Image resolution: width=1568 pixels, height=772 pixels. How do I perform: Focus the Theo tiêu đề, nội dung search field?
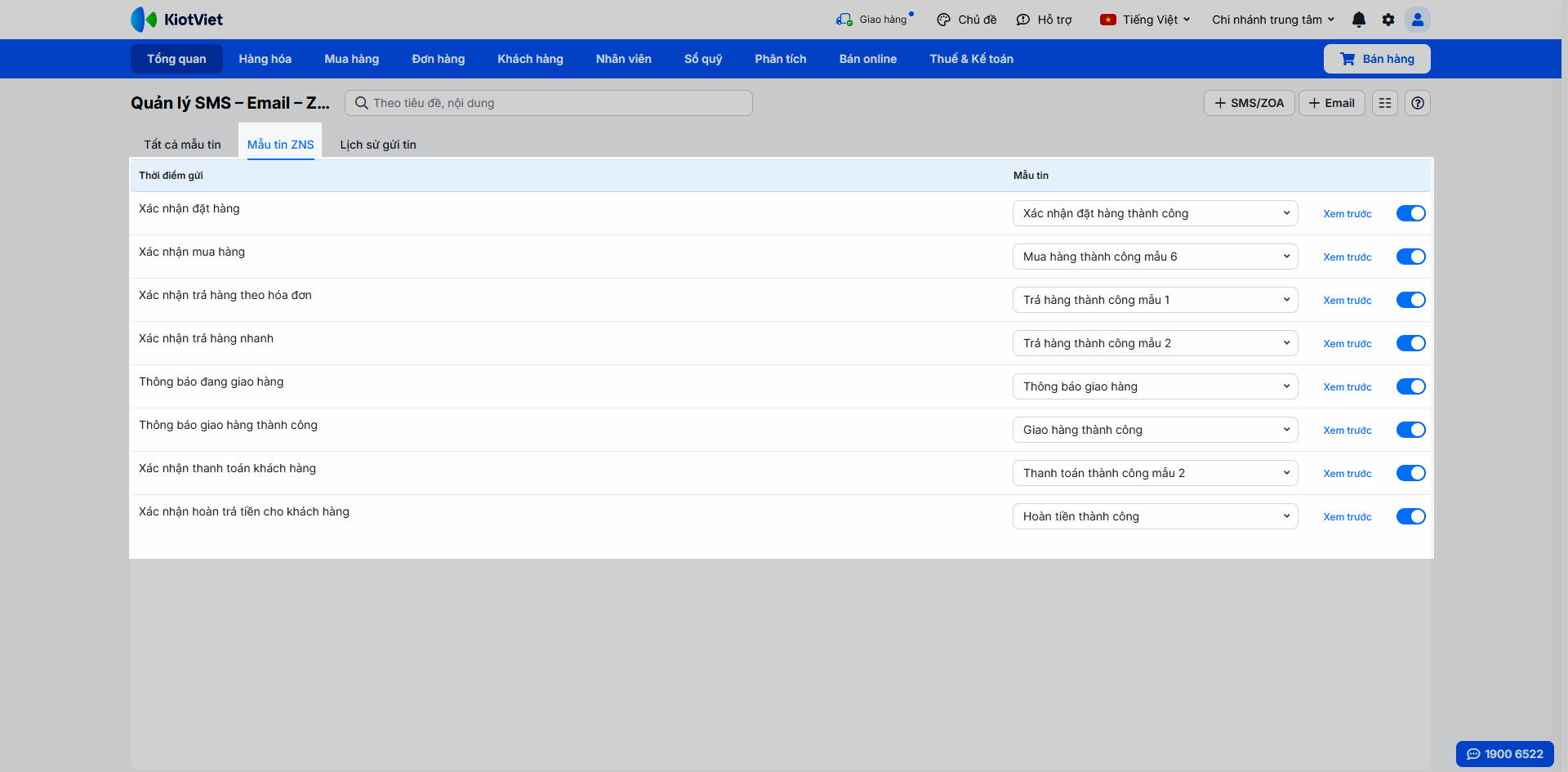[x=549, y=103]
